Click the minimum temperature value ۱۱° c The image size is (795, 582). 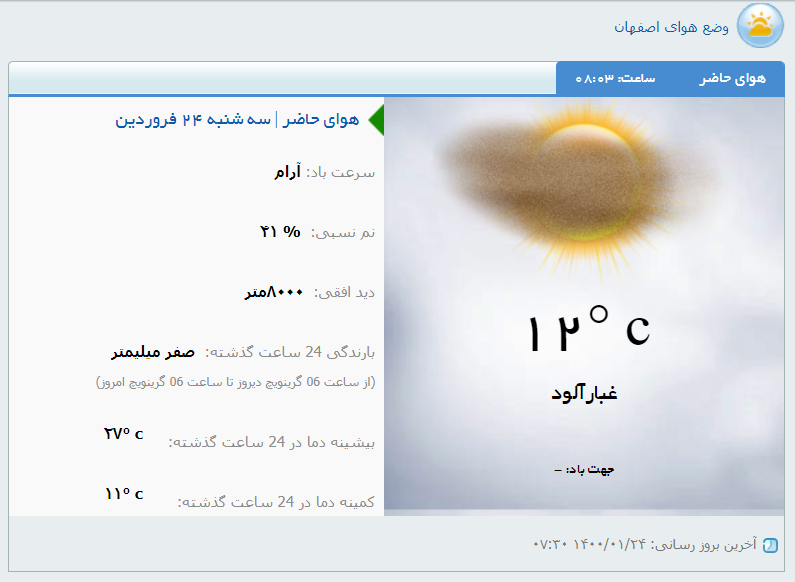[x=124, y=494]
